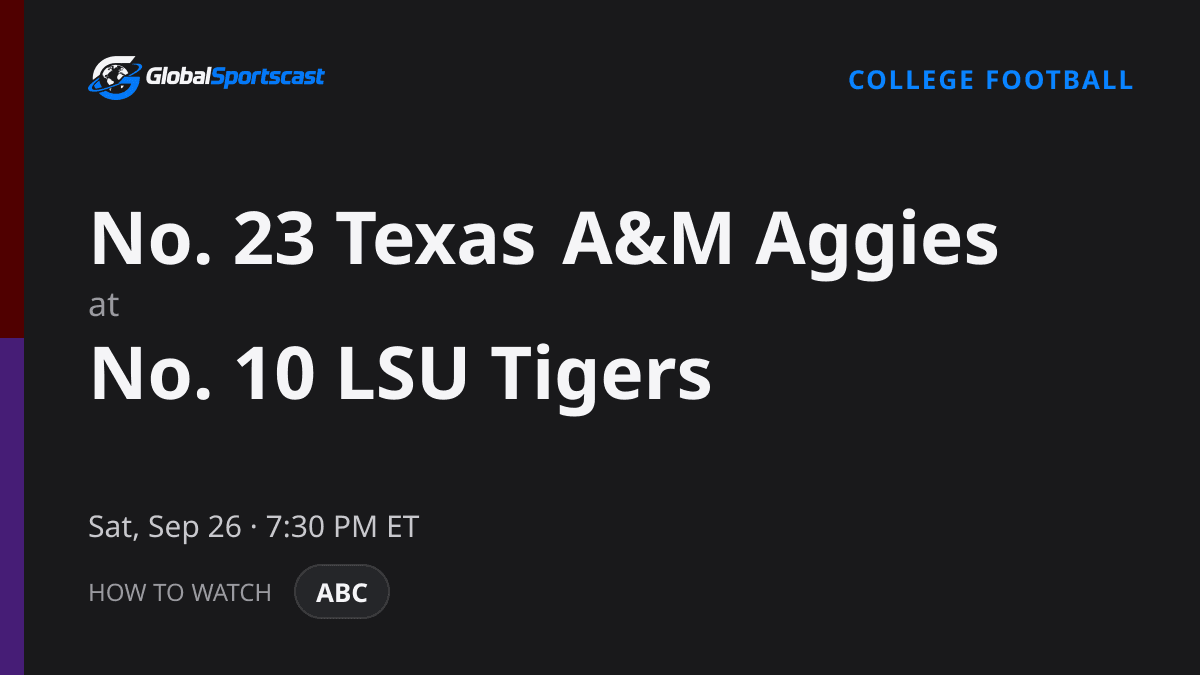The width and height of the screenshot is (1200, 675).
Task: Click the GlobalSportscast globe logo icon
Action: click(x=115, y=77)
